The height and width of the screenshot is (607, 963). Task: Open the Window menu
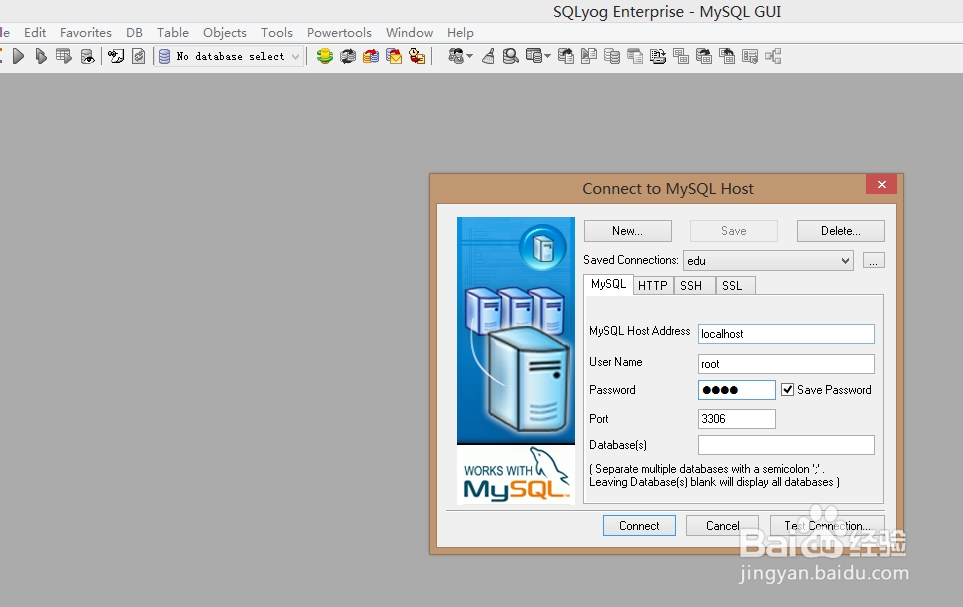click(x=410, y=33)
